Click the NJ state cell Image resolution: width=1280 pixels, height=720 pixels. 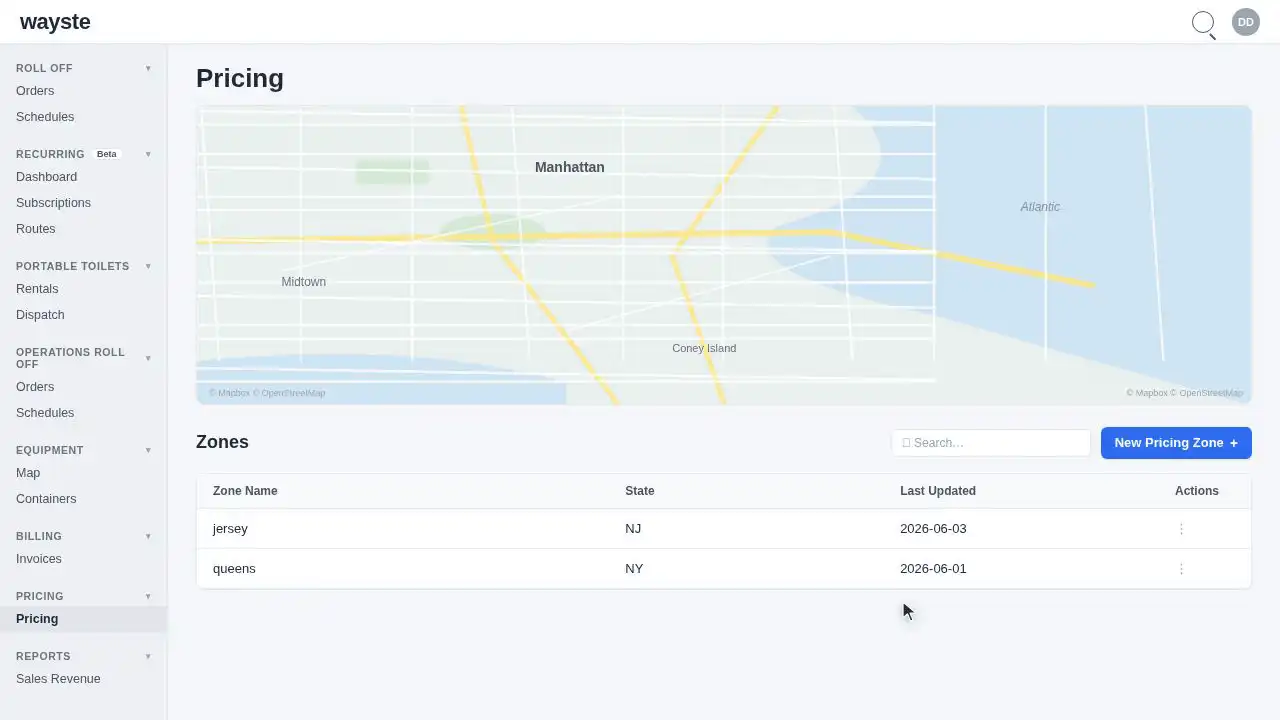point(633,529)
